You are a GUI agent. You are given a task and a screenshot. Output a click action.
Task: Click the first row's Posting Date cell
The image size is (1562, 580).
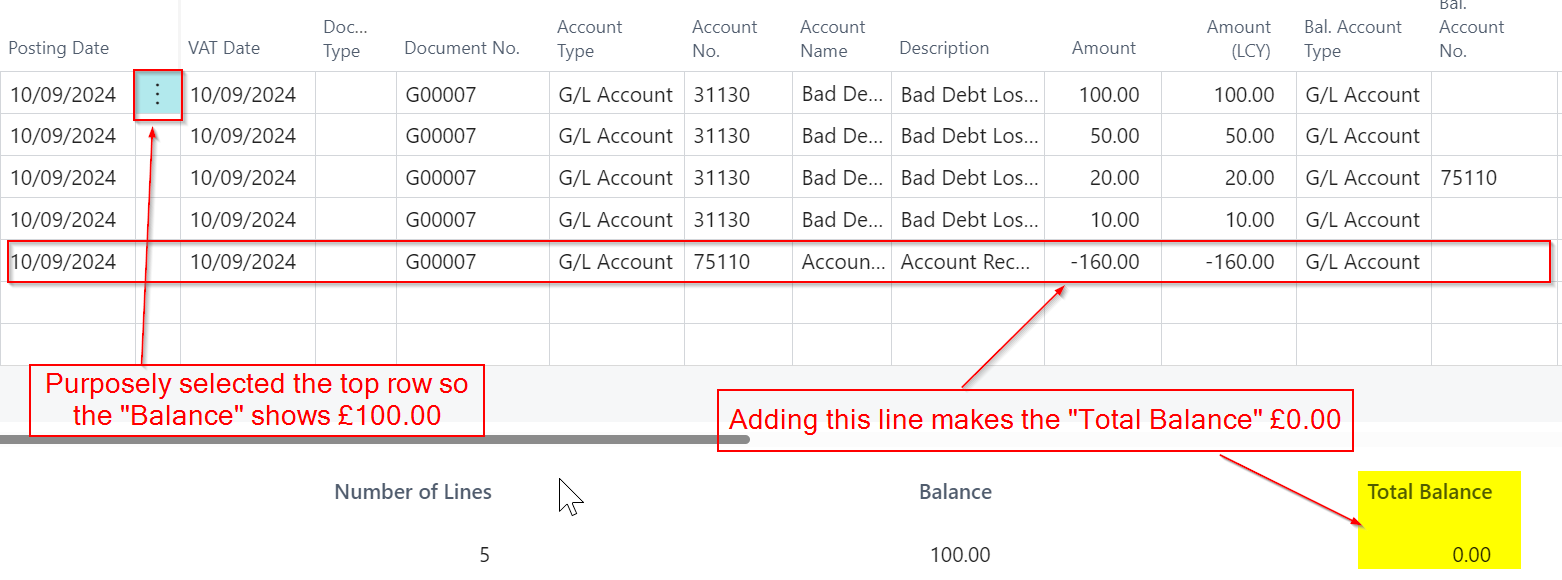64,95
